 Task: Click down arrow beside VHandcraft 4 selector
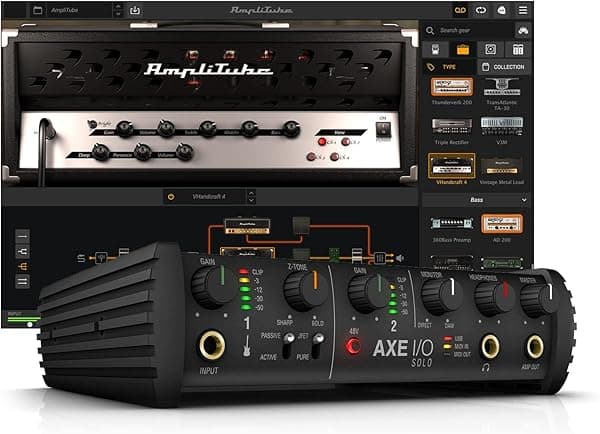point(251,200)
